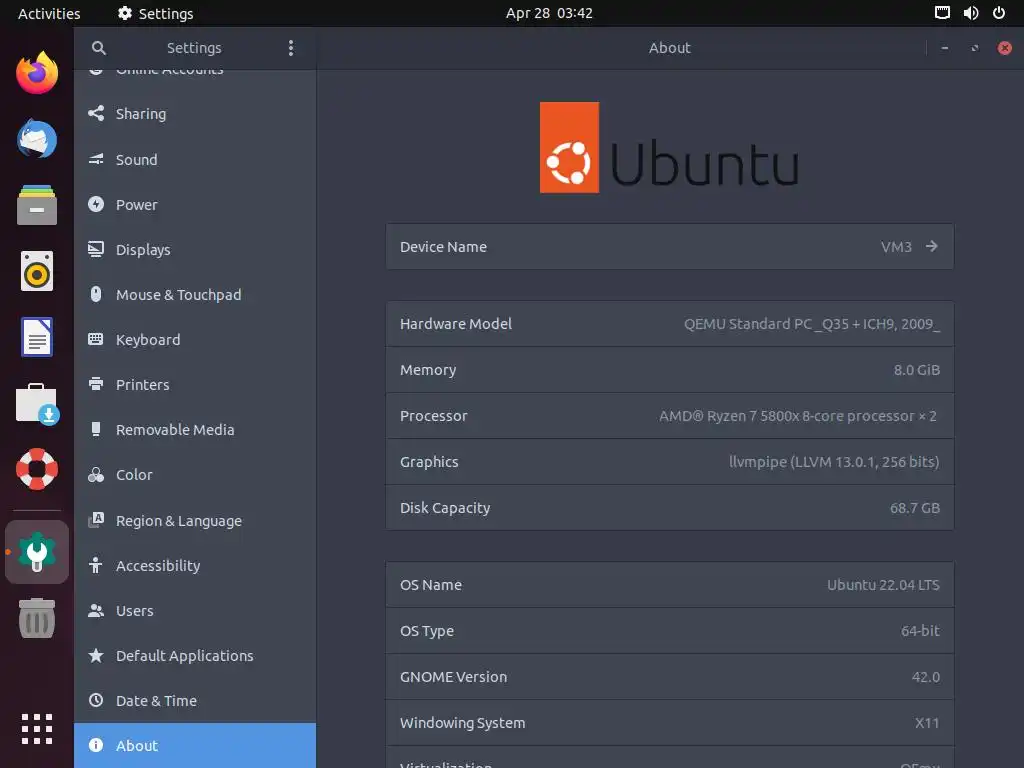This screenshot has width=1024, height=768.
Task: Show Applications grid in the dock
Action: pyautogui.click(x=37, y=729)
